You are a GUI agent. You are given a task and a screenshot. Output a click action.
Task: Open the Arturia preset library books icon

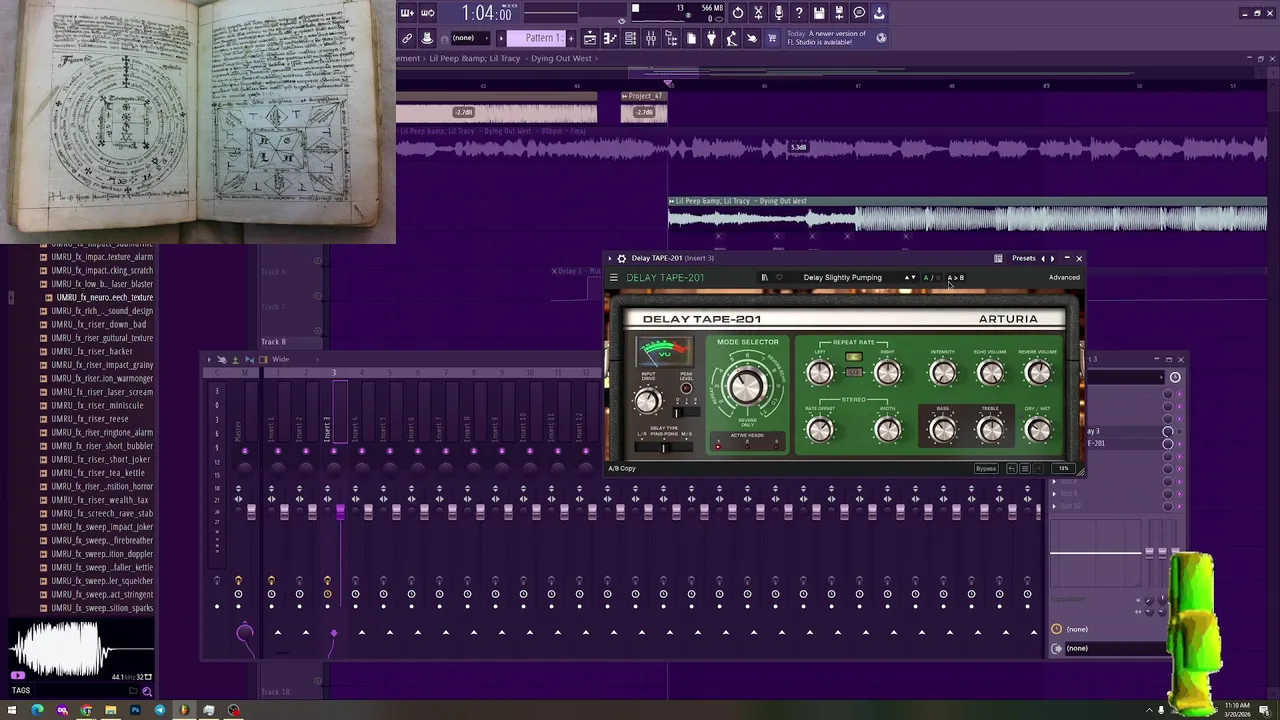pos(764,277)
